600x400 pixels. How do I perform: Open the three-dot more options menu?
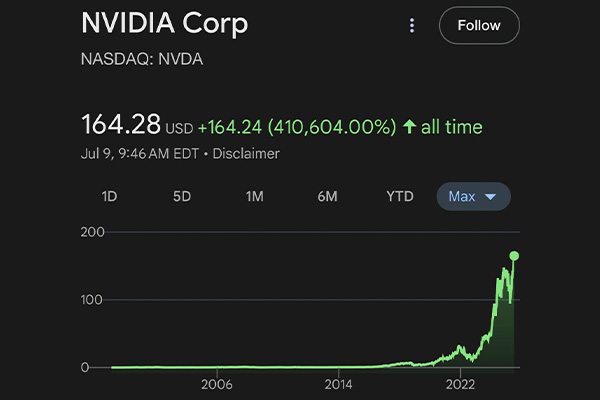(x=412, y=26)
